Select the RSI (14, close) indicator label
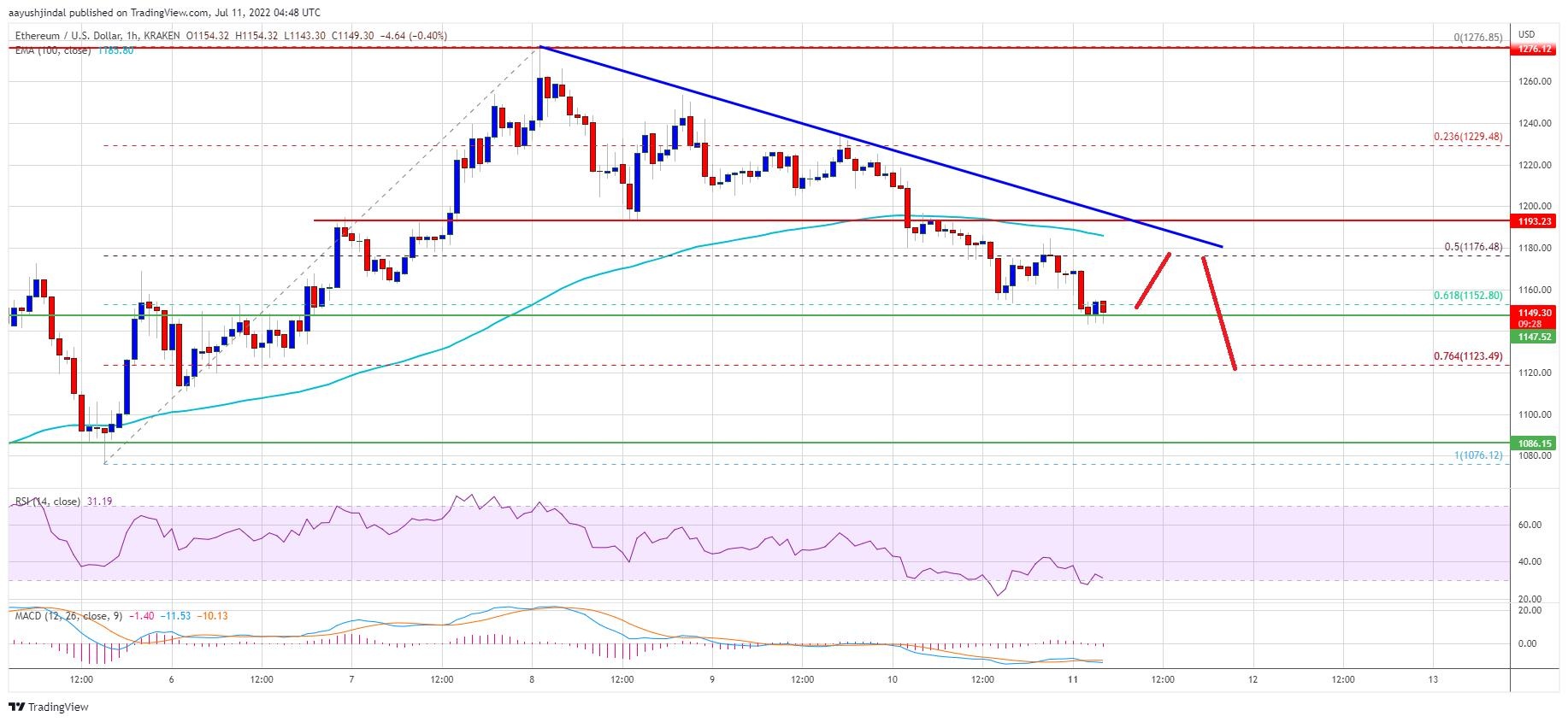Viewport: 1568px width, 722px height. [48, 502]
